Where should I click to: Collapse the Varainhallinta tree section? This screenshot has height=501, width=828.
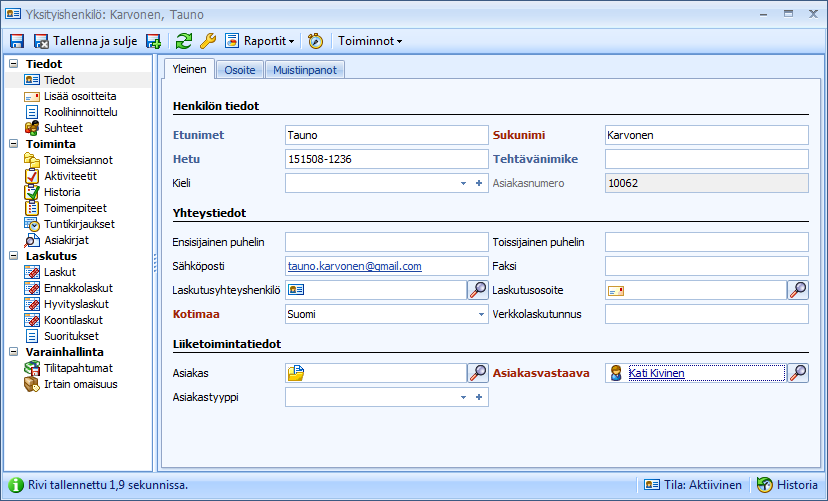(14, 352)
